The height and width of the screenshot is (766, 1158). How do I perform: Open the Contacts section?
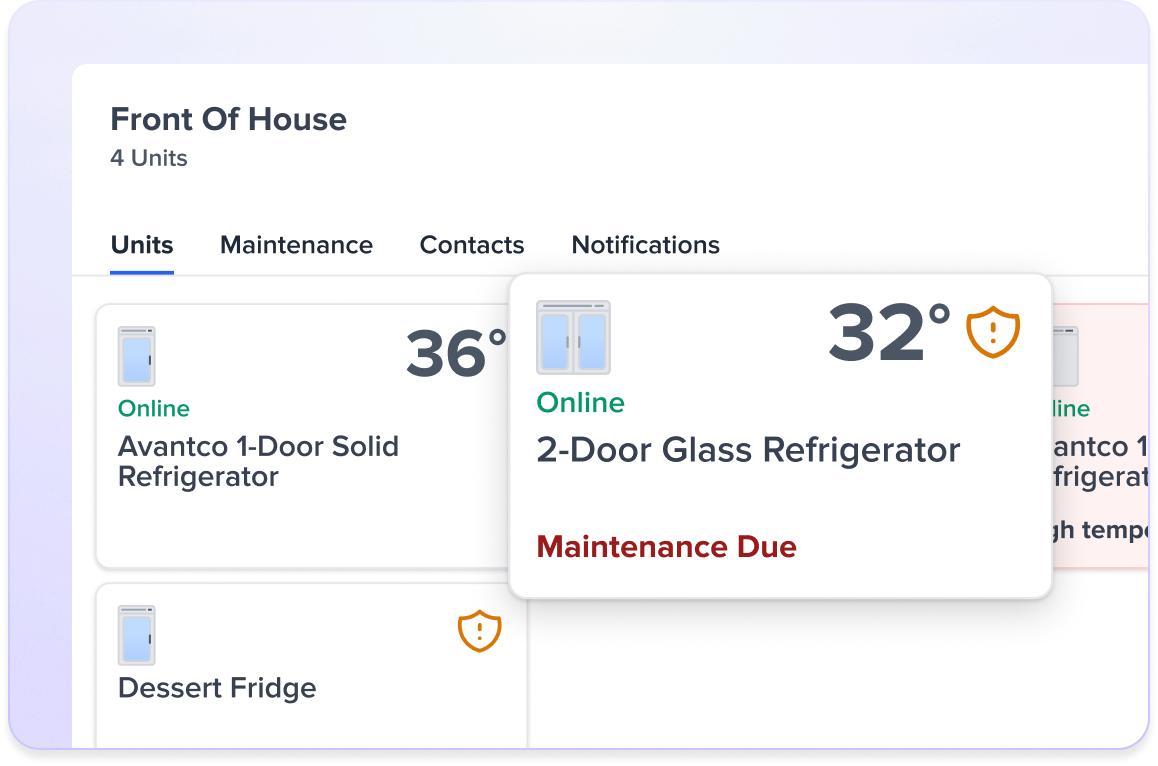point(472,245)
